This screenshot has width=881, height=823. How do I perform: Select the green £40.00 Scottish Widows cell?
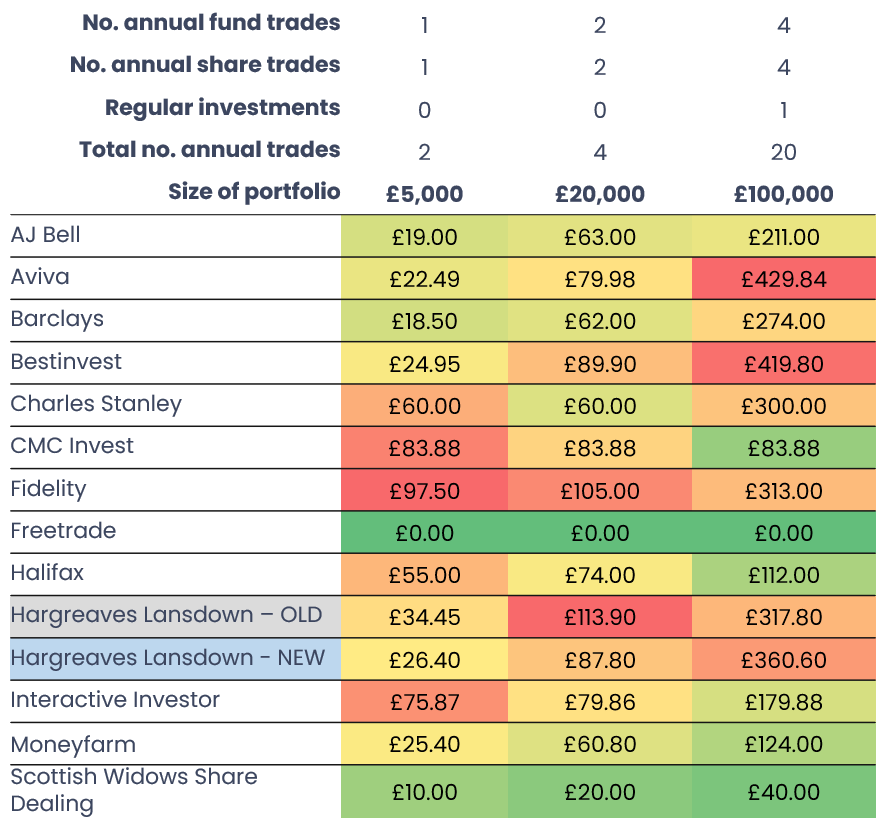tap(783, 792)
